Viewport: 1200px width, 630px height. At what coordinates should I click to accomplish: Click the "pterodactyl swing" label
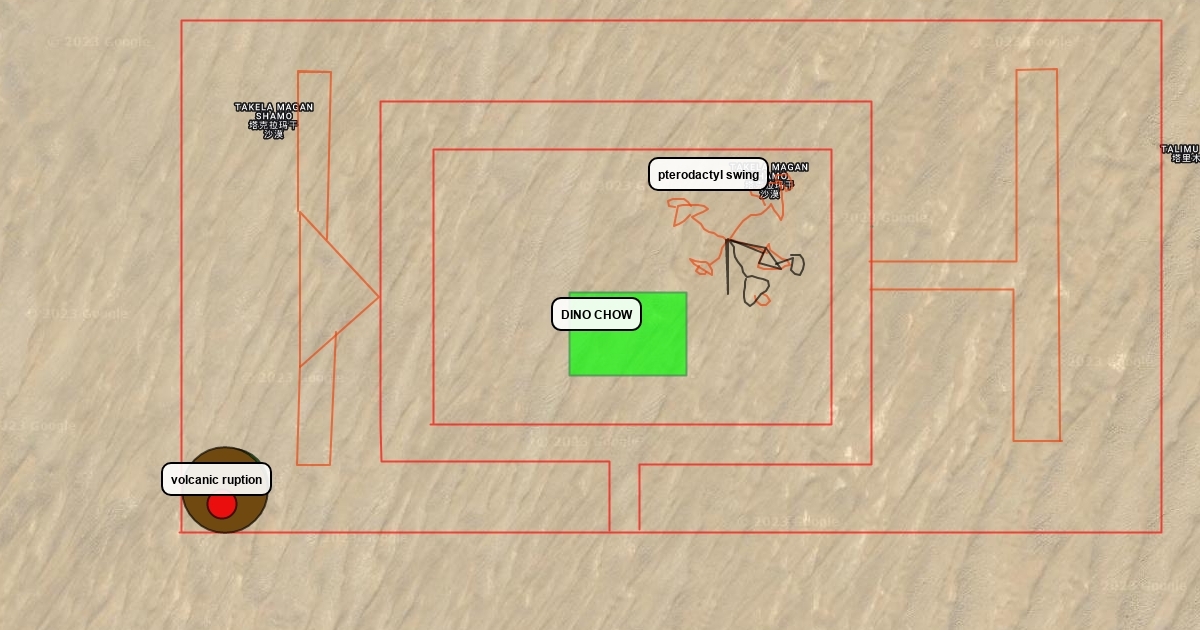[x=708, y=174]
